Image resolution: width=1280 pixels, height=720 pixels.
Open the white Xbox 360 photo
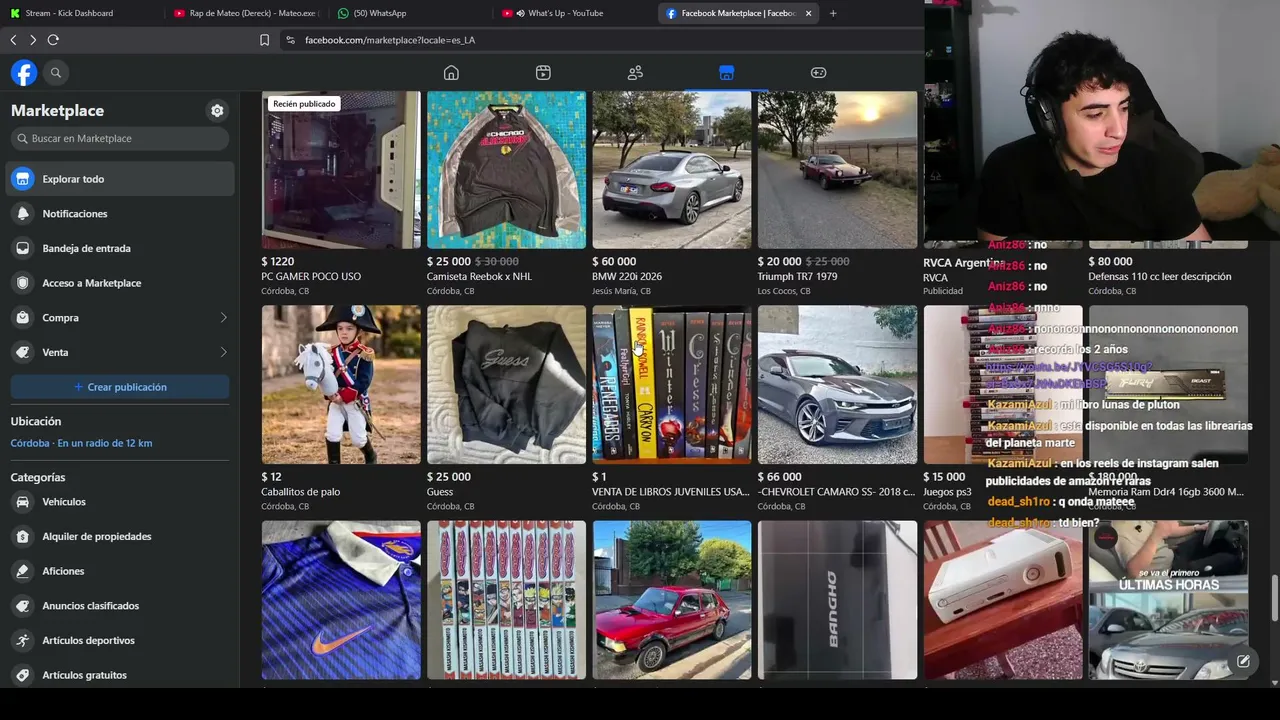(x=1003, y=600)
